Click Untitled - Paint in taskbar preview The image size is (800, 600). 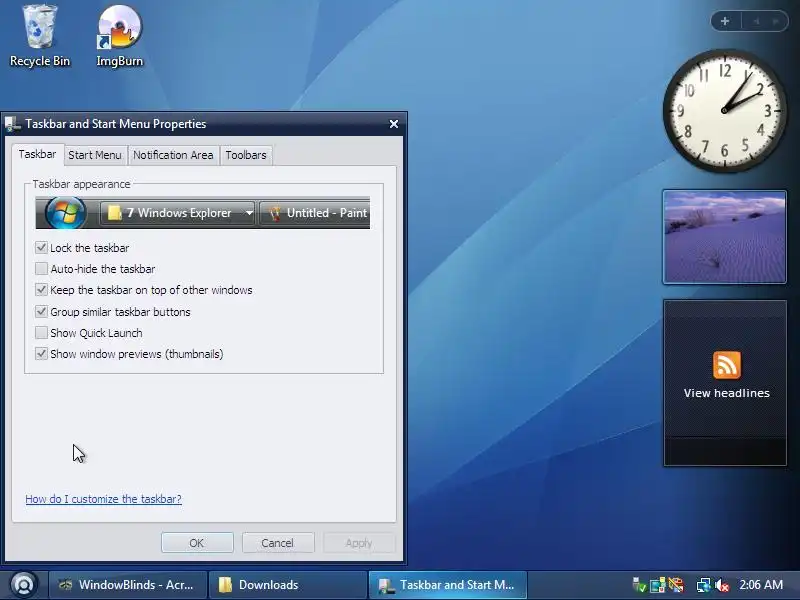tap(315, 213)
